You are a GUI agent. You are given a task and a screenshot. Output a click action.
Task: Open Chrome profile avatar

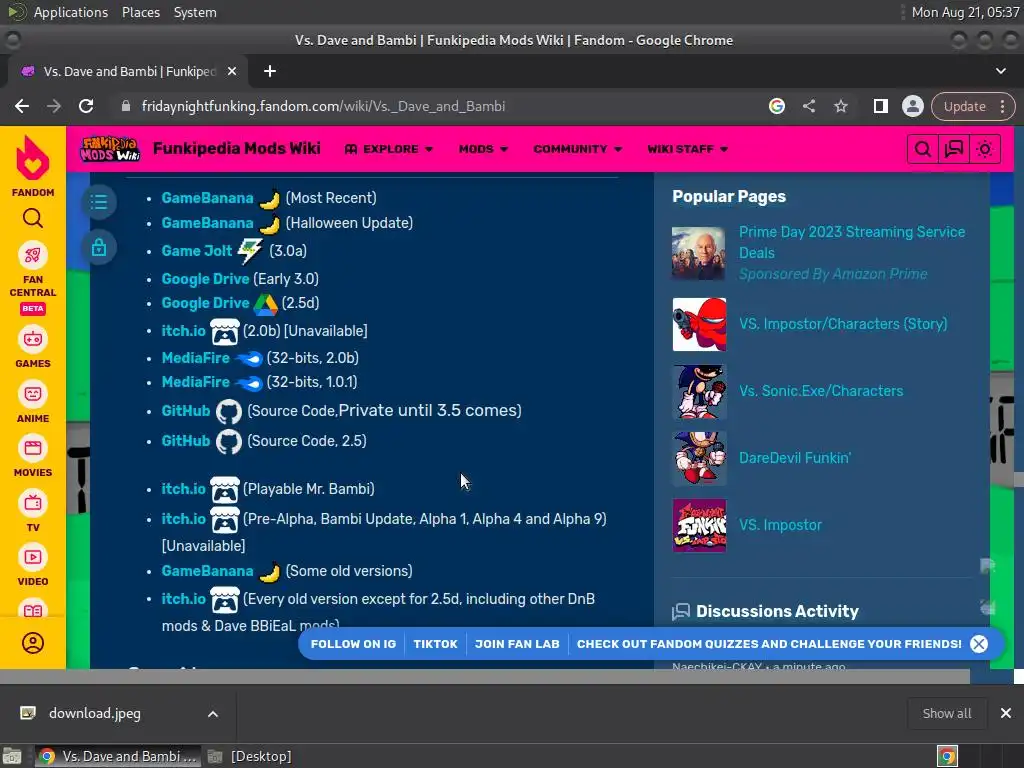[912, 106]
